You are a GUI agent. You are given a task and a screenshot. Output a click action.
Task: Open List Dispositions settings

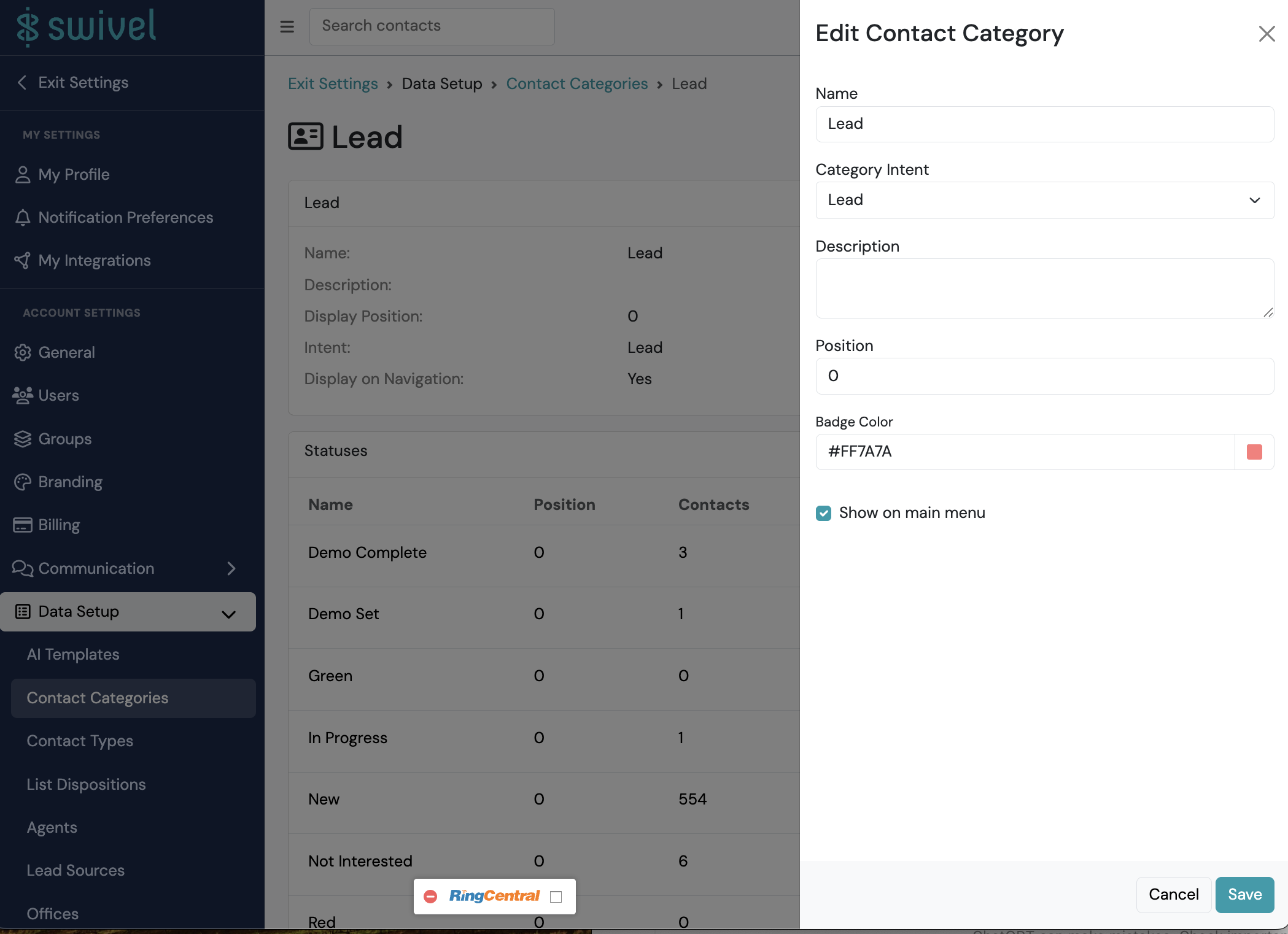86,784
